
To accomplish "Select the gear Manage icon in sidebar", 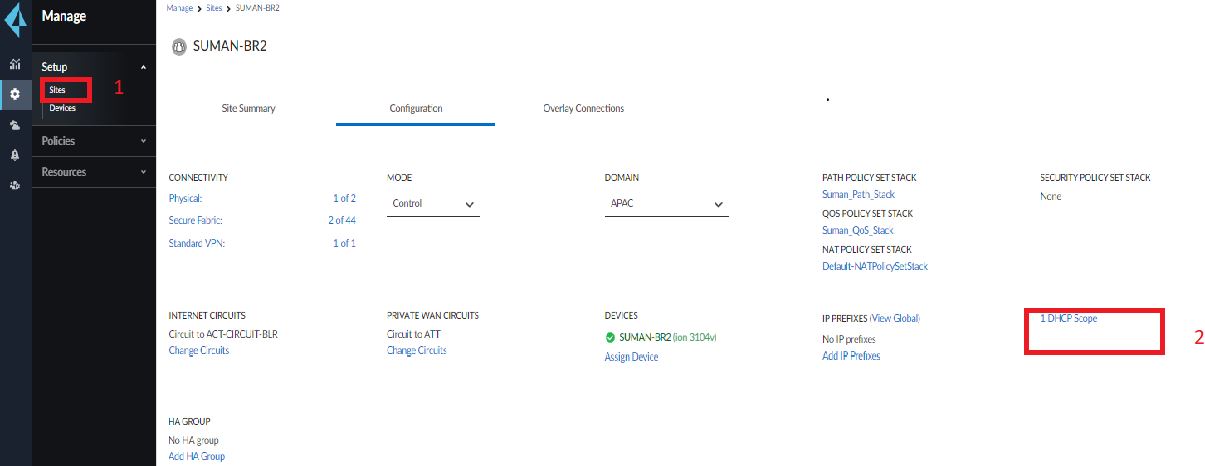I will pyautogui.click(x=15, y=95).
